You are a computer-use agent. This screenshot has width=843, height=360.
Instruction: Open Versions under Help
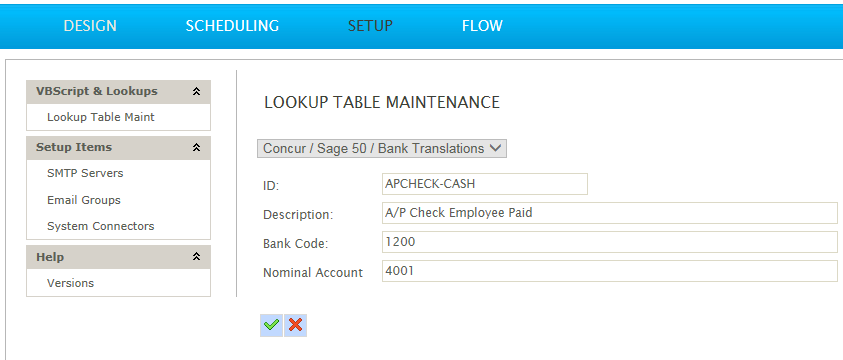pos(70,283)
